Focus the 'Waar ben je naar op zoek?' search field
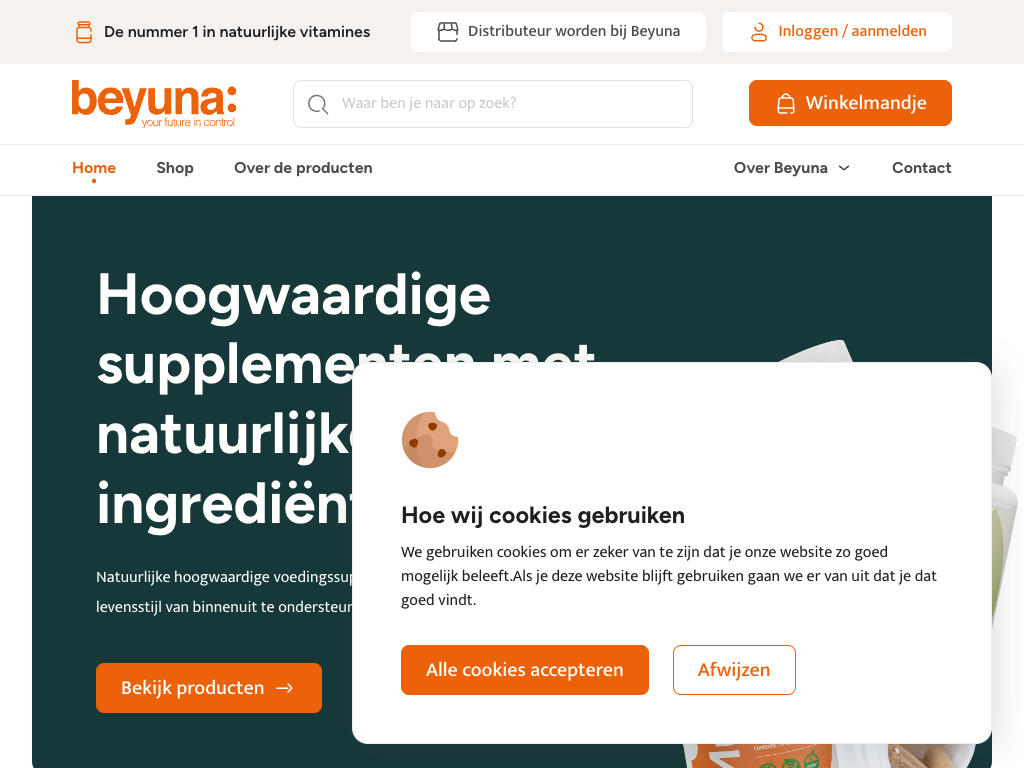This screenshot has height=768, width=1024. tap(493, 104)
